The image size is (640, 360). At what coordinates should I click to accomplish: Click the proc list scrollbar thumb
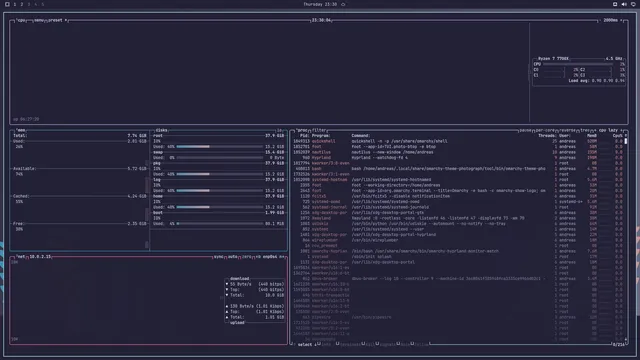(x=626, y=141)
